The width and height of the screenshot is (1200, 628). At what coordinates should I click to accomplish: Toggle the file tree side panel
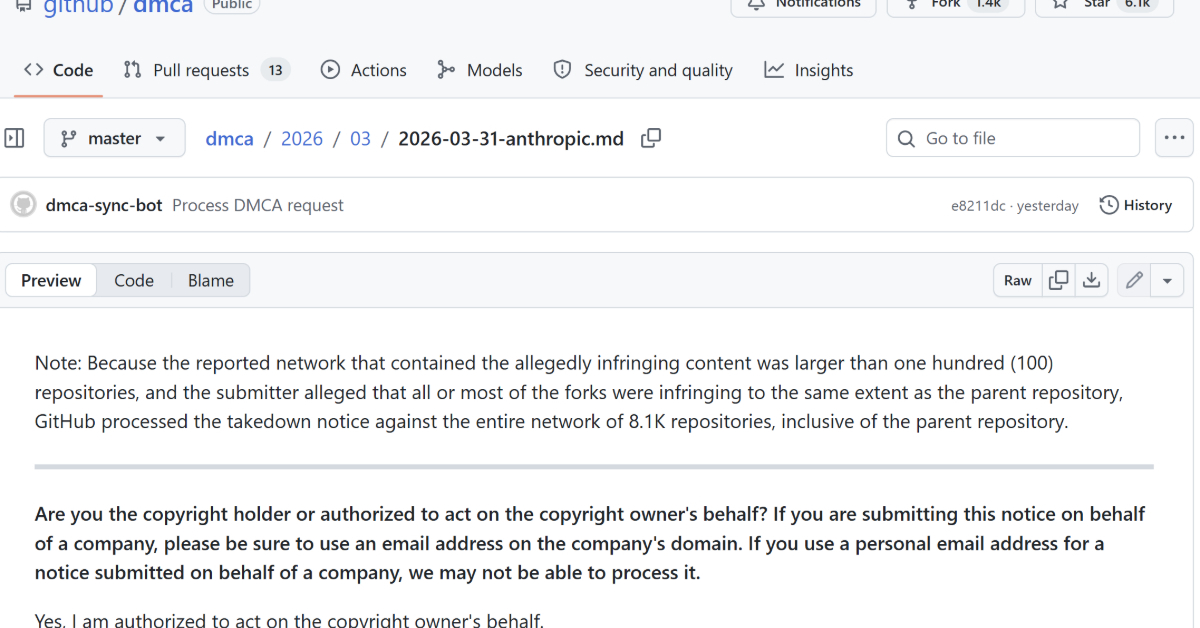click(15, 138)
